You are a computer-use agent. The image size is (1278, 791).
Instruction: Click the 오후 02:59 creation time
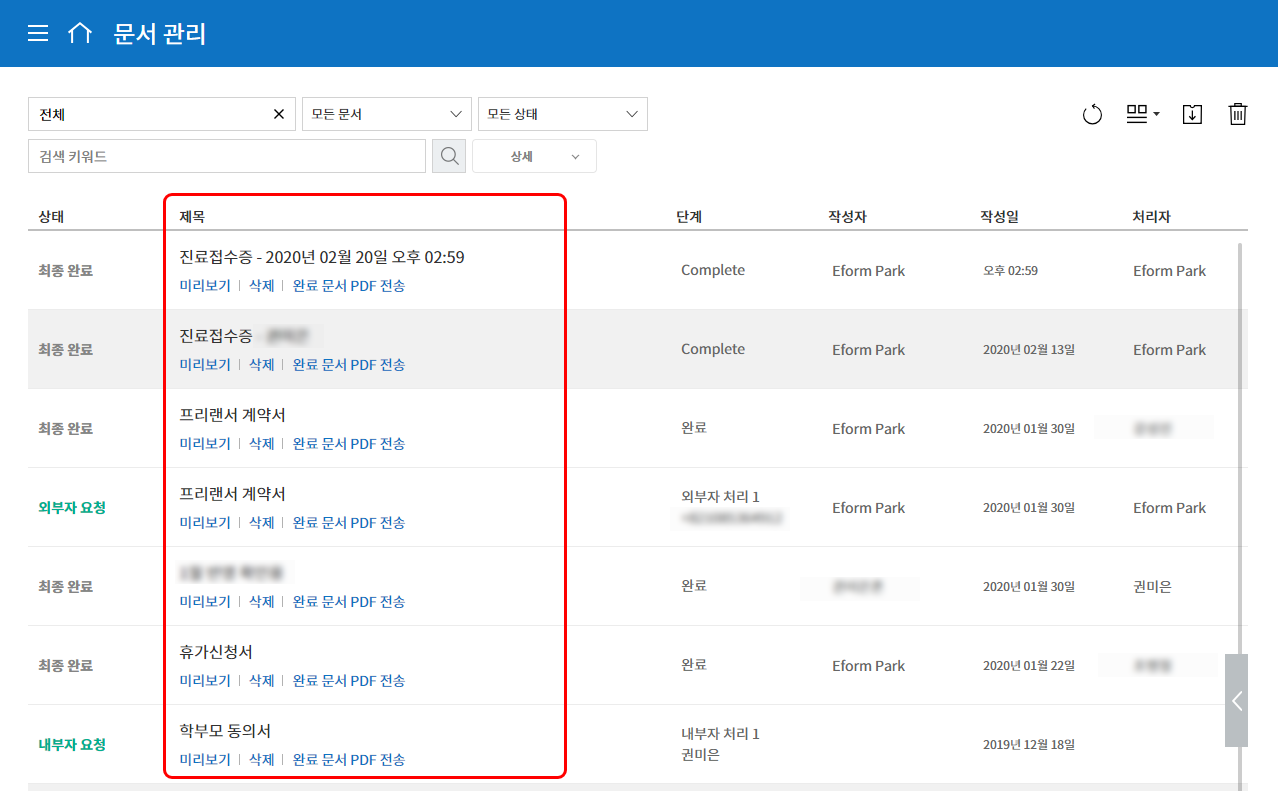(1010, 271)
